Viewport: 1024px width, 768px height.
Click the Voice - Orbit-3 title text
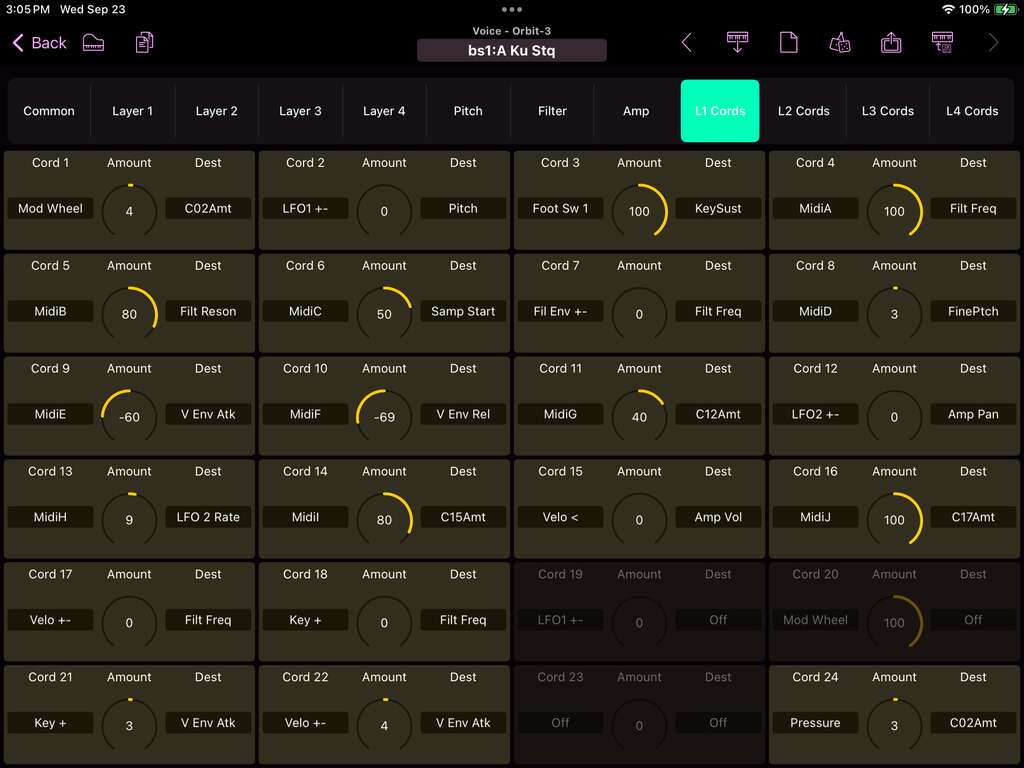coord(512,31)
